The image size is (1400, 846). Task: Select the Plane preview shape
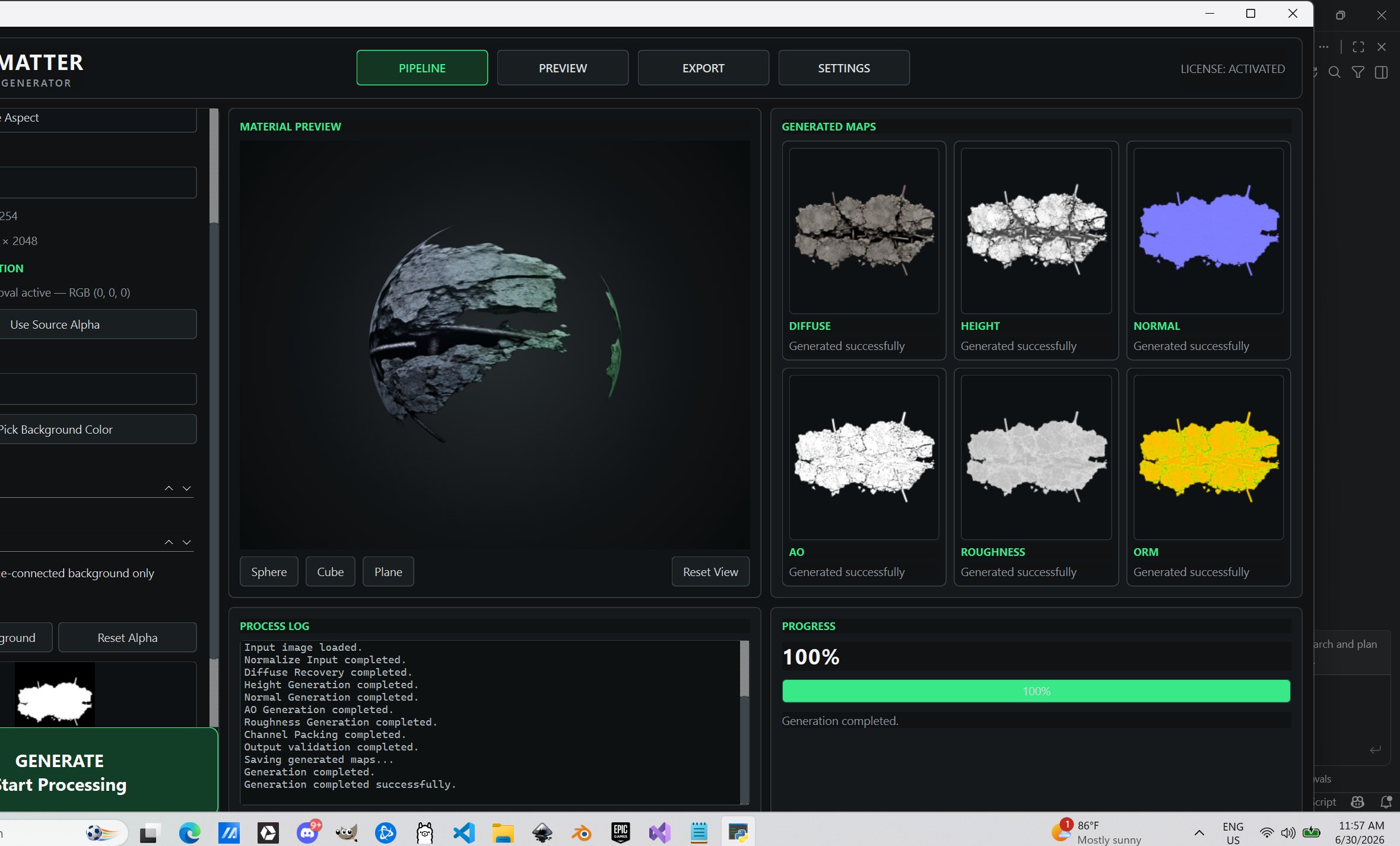[388, 571]
